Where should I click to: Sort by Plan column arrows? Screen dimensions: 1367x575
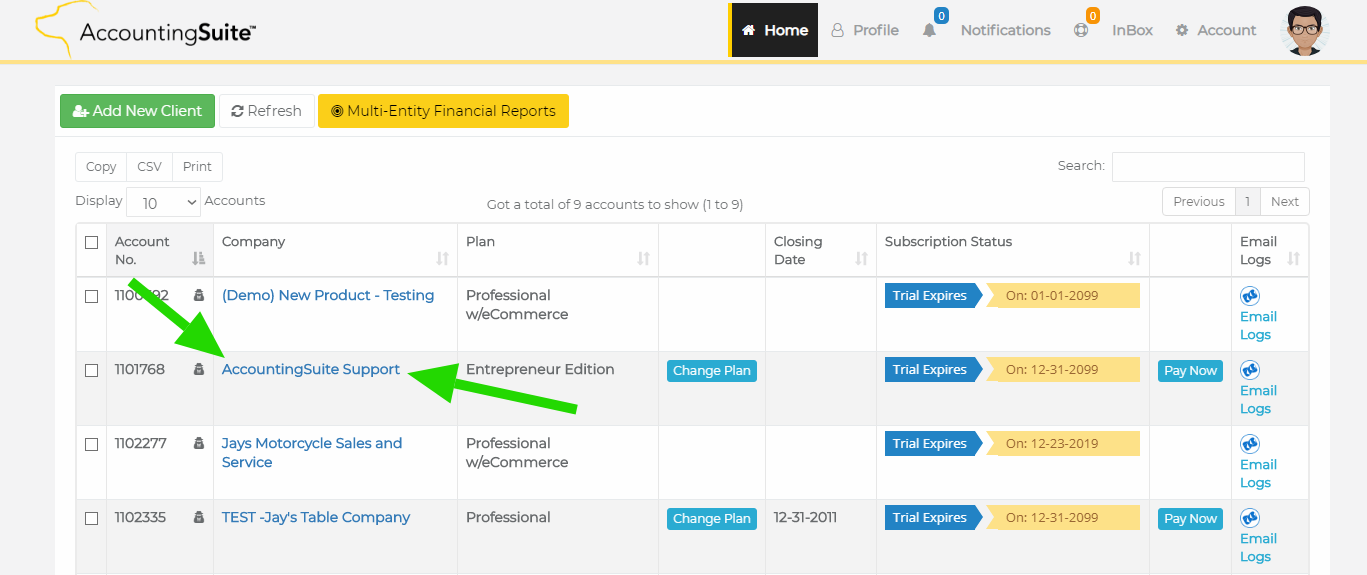(644, 259)
